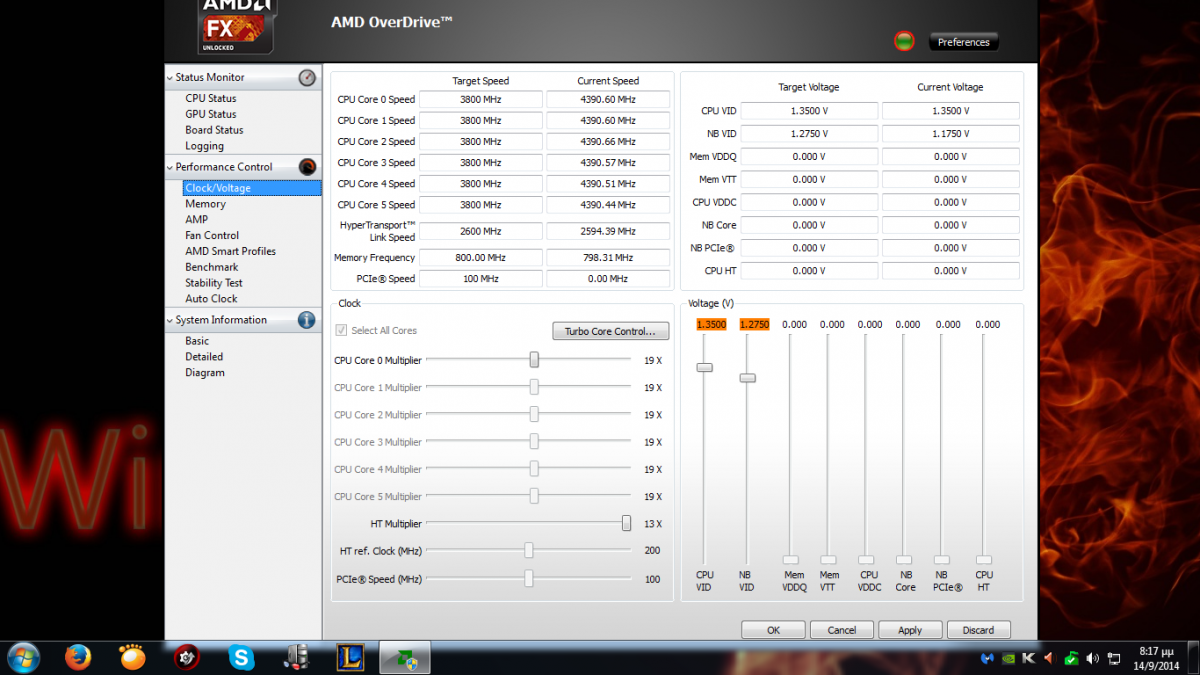Open the NVIDIA tray icon

pyautogui.click(x=1008, y=658)
